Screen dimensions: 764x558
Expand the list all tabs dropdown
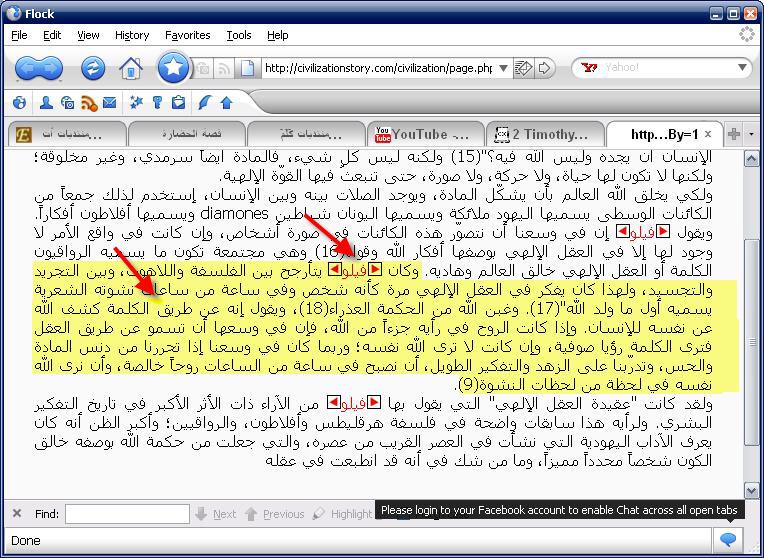click(752, 134)
